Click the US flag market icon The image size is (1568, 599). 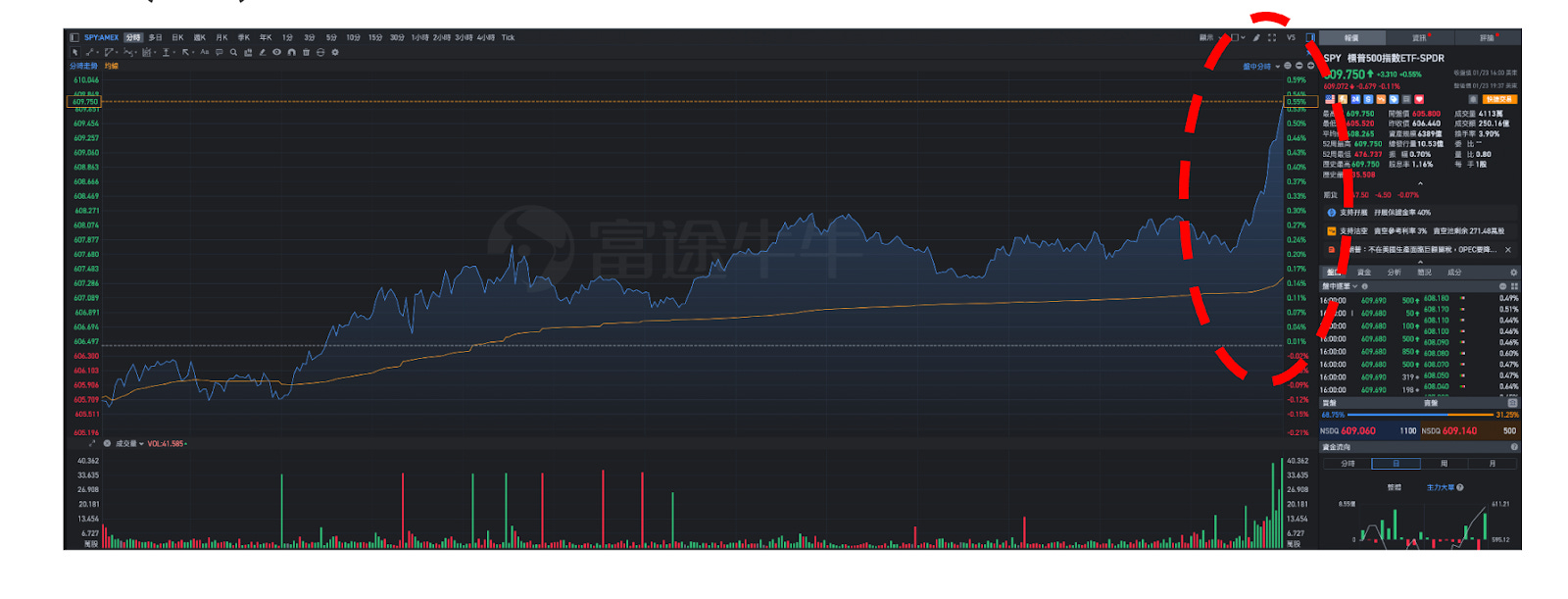point(1330,99)
